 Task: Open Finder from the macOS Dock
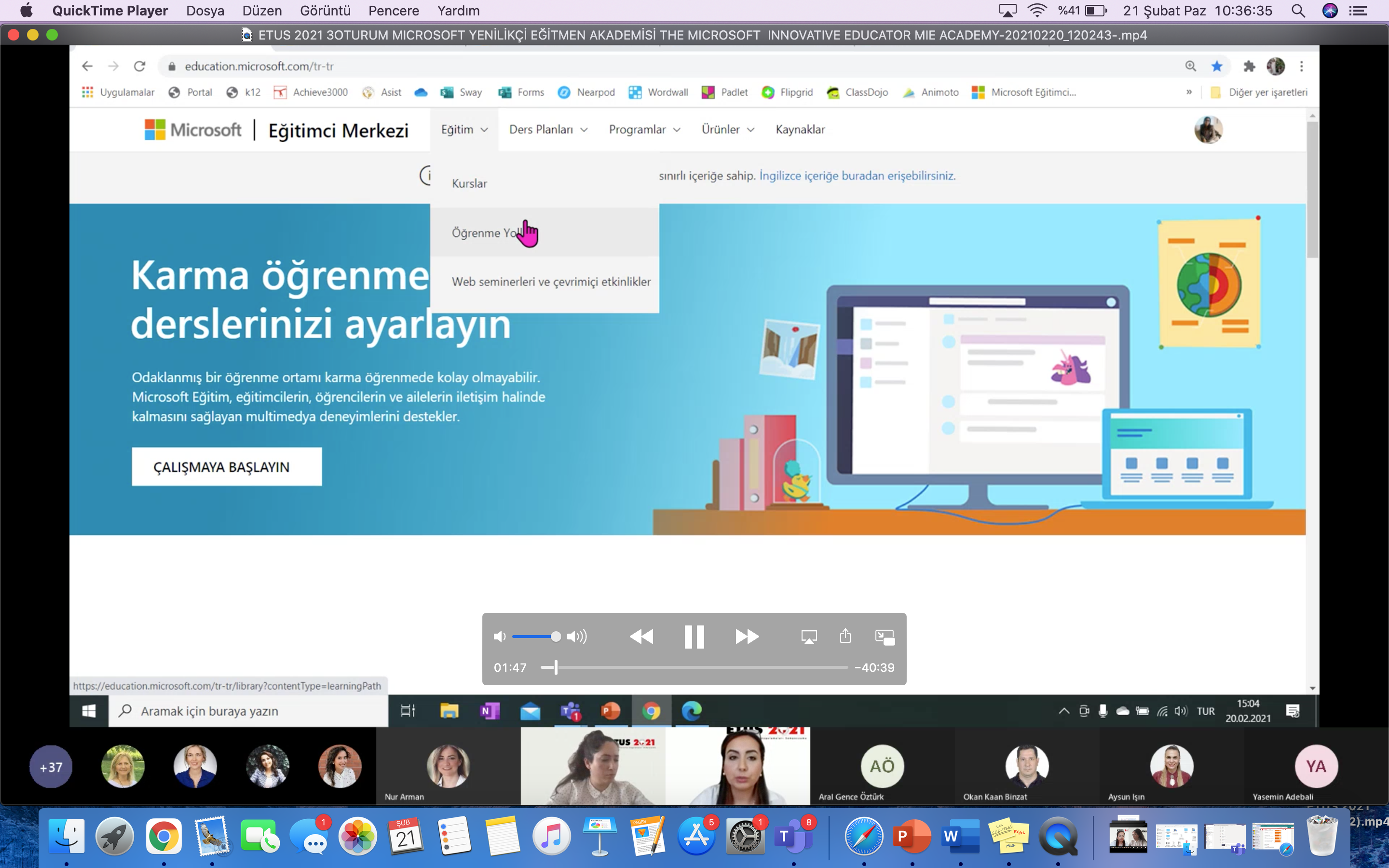point(67,837)
